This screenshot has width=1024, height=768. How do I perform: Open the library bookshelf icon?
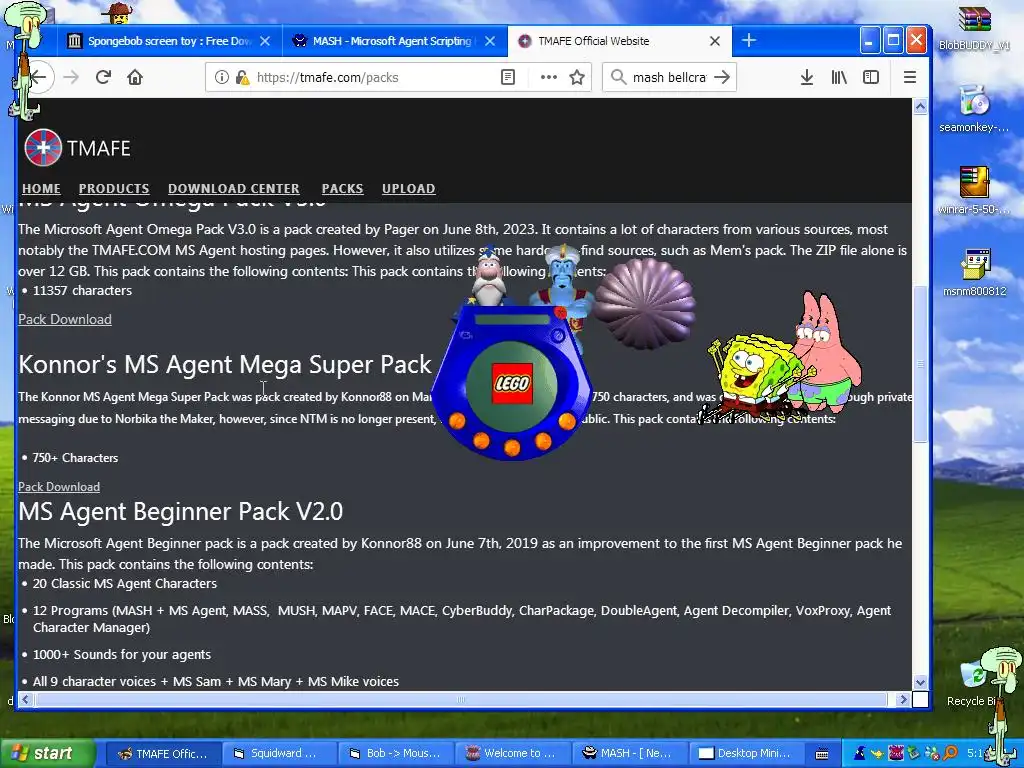coord(839,77)
